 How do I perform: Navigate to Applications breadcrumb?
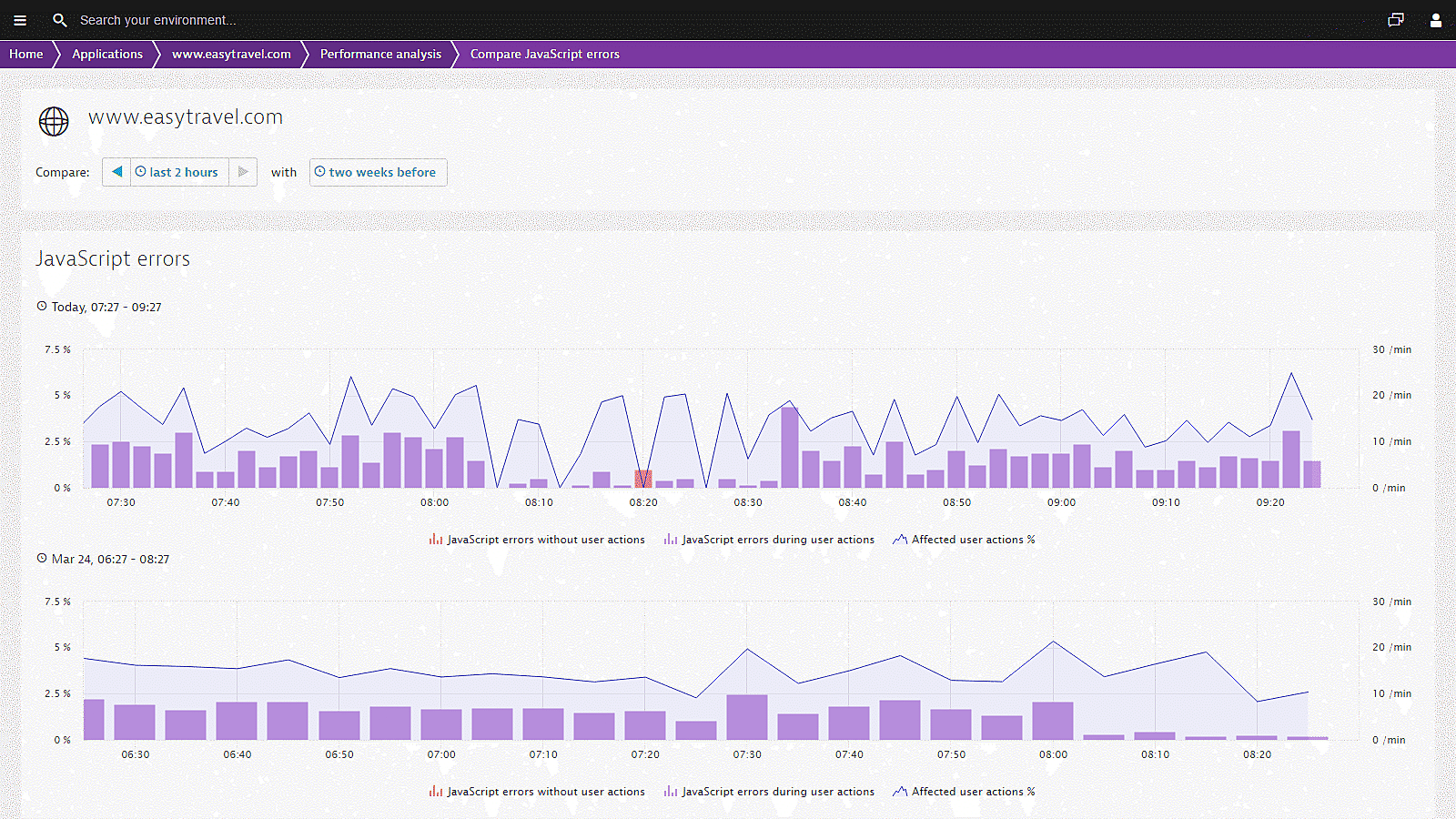[x=107, y=55]
